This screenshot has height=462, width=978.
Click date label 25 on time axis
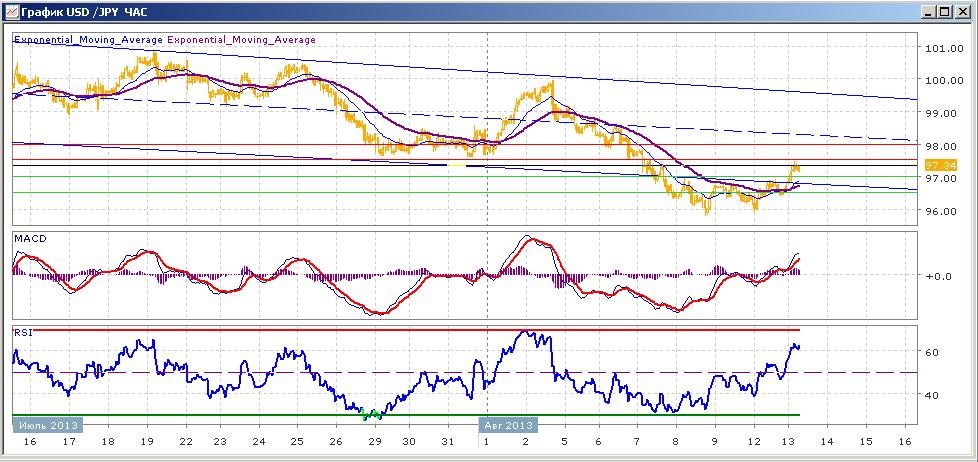(x=296, y=441)
